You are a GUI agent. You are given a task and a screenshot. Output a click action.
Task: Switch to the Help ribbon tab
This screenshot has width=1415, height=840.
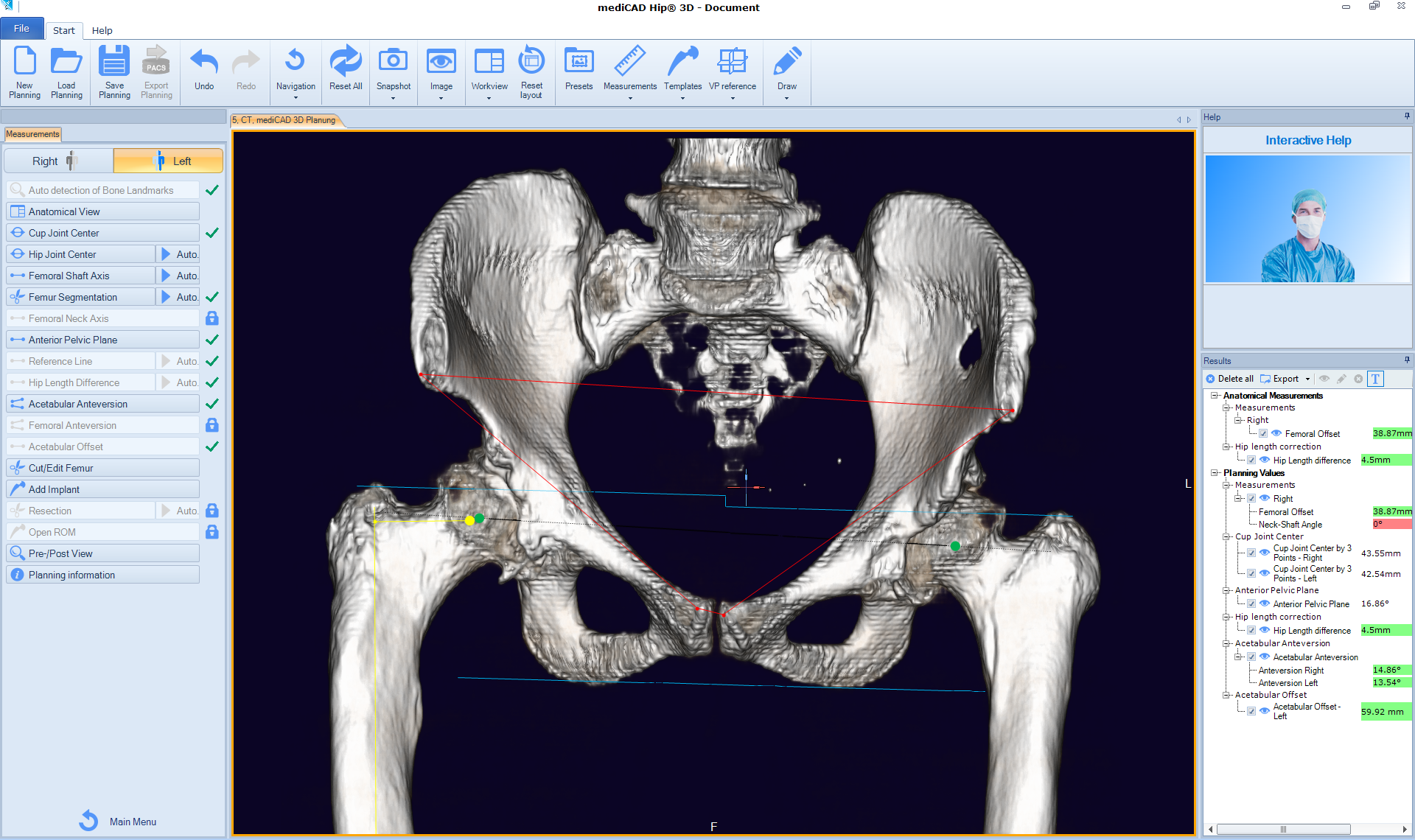coord(102,30)
